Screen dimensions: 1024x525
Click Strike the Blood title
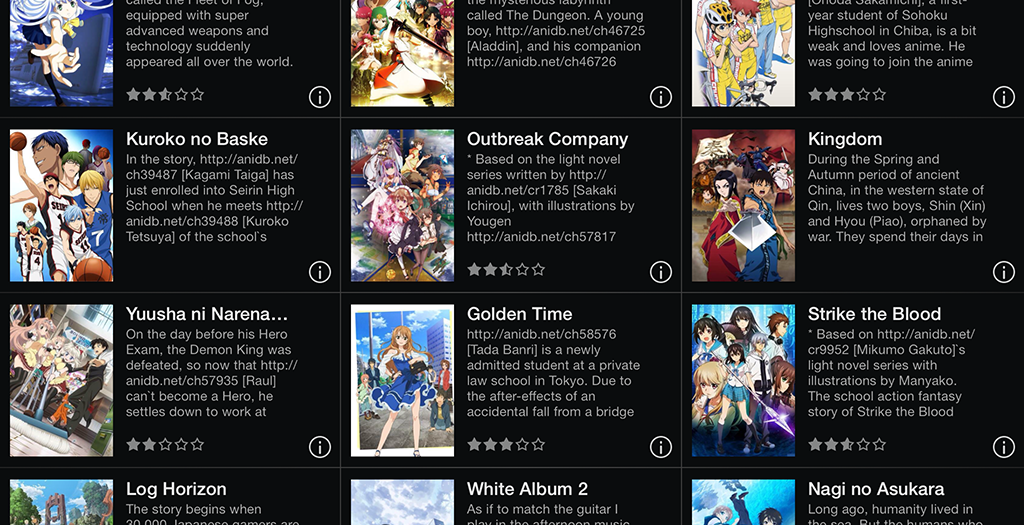(874, 314)
